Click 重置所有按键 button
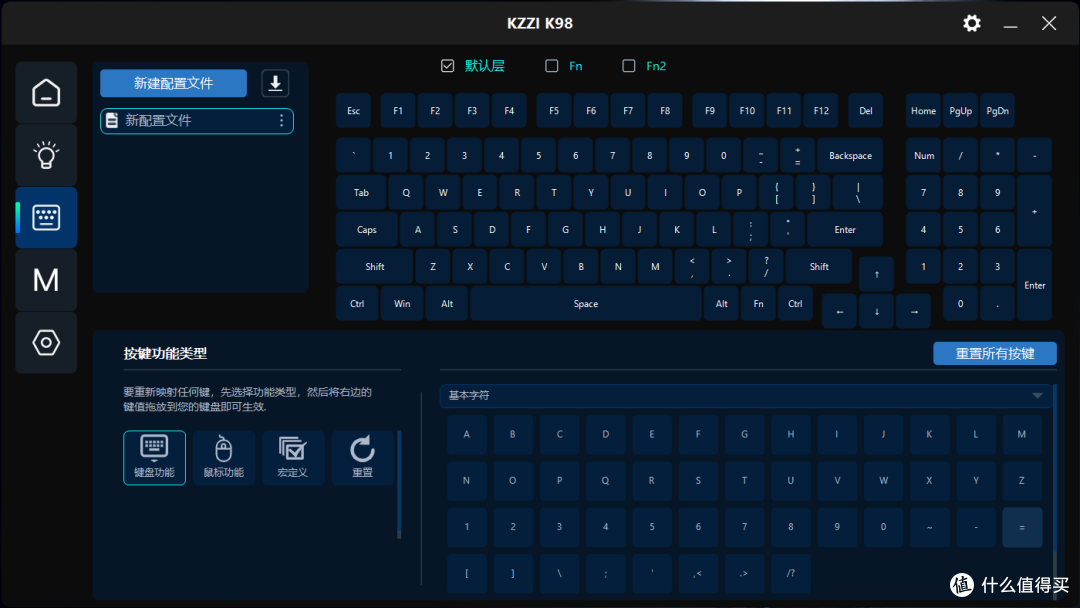The image size is (1080, 608). click(995, 353)
